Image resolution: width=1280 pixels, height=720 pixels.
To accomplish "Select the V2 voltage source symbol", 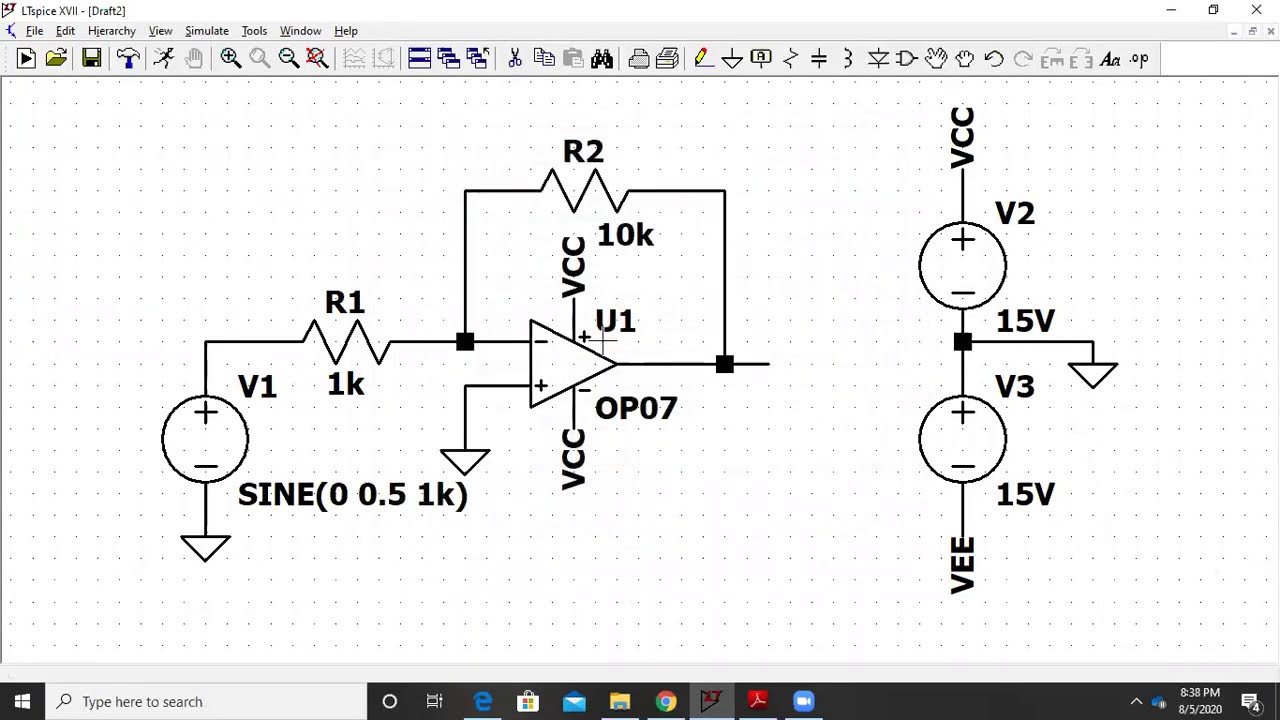I will point(963,266).
